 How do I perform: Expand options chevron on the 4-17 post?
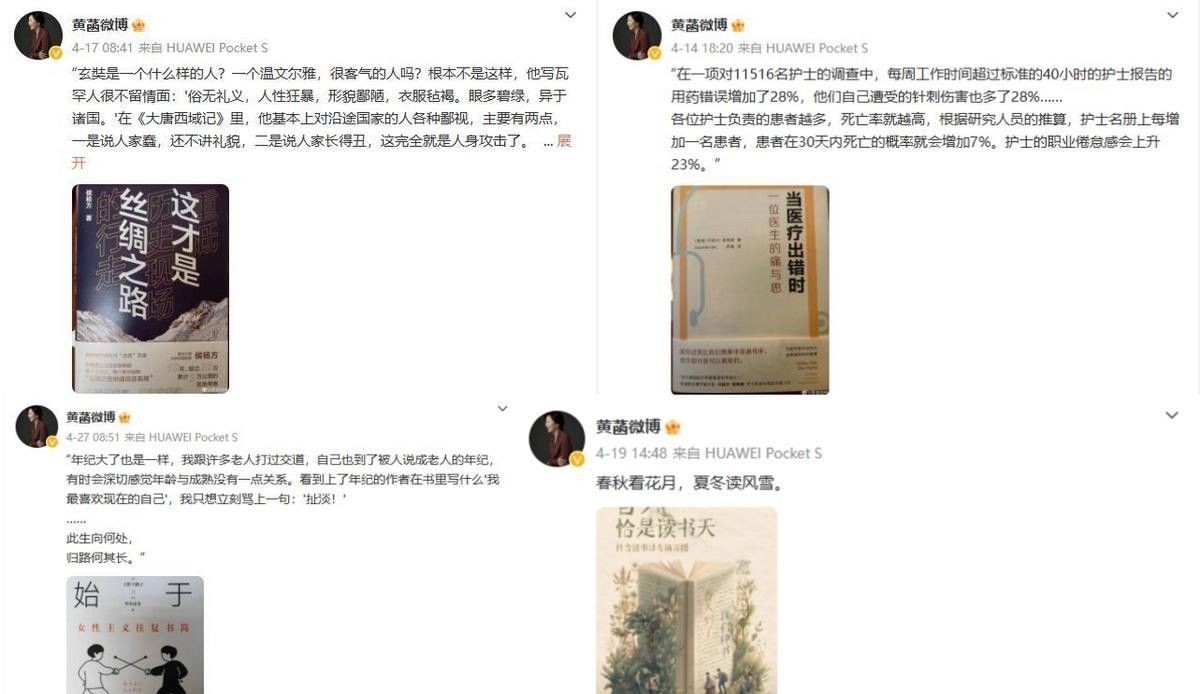click(x=570, y=15)
